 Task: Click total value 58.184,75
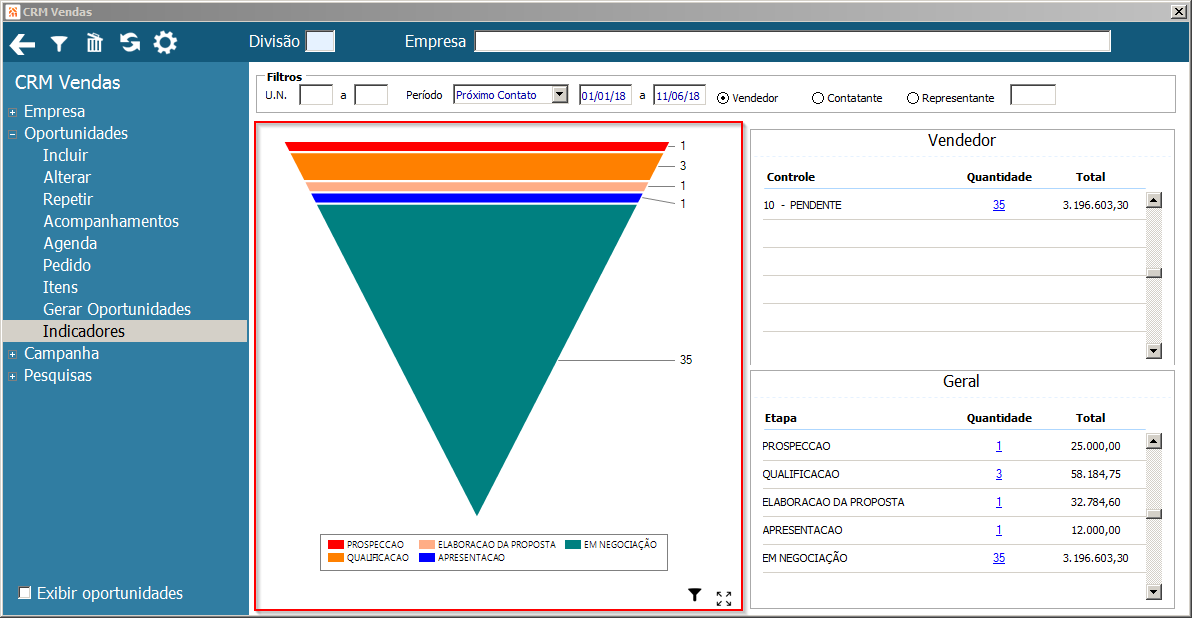point(1095,474)
